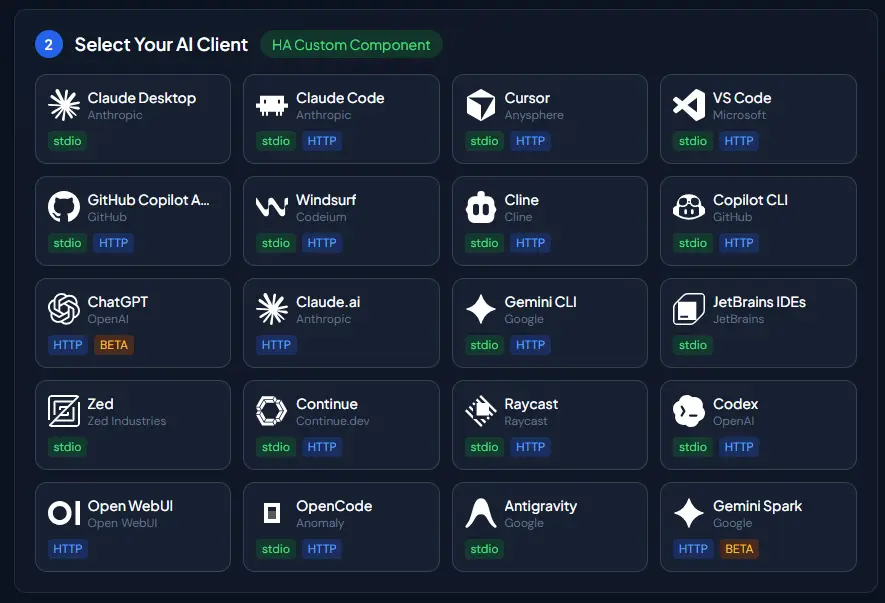Screen dimensions: 885x603
Task: Click the BETA tag on Gemini Spark
Action: tap(739, 549)
